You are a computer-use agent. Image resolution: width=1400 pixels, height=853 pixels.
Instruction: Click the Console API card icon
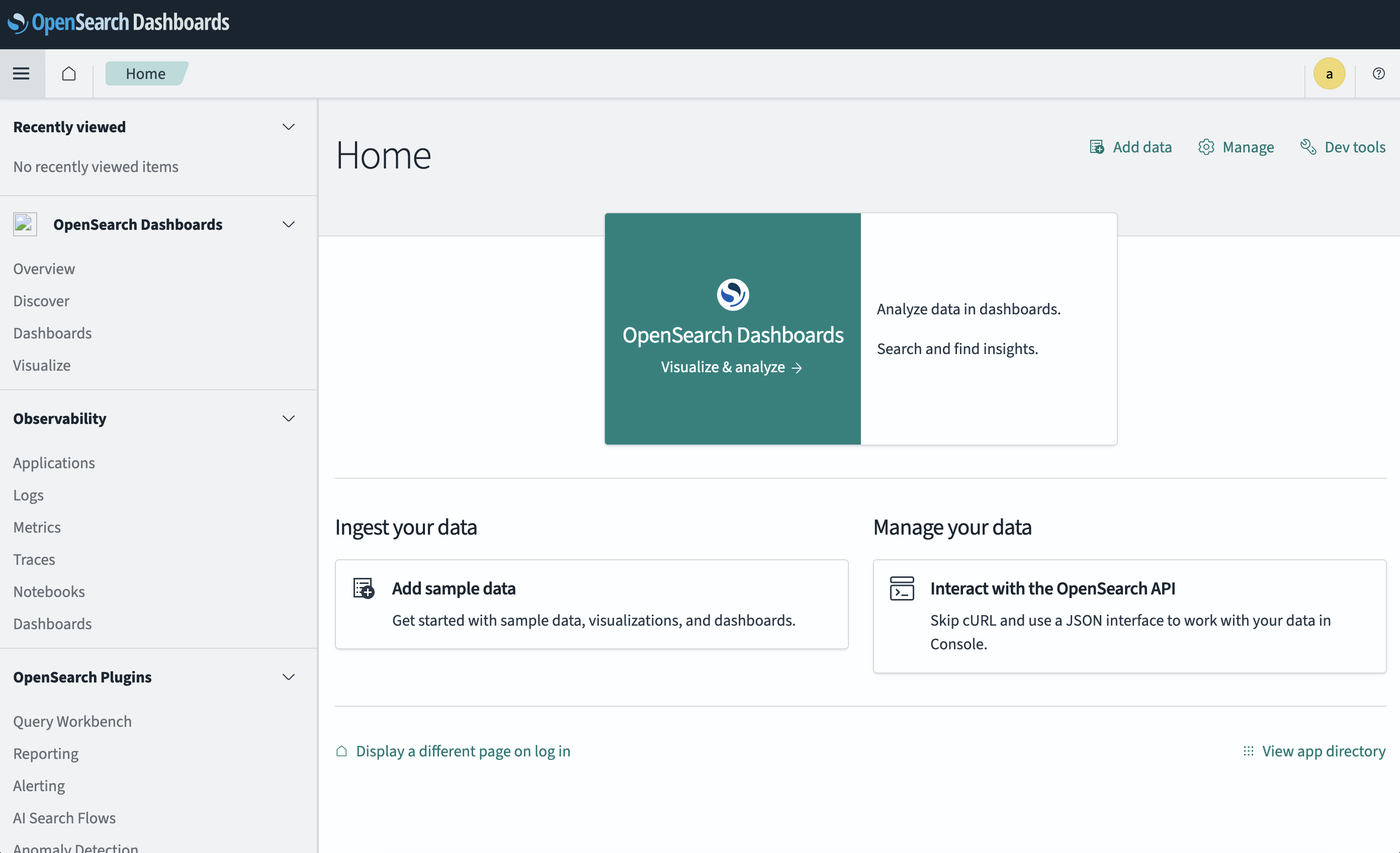(902, 588)
